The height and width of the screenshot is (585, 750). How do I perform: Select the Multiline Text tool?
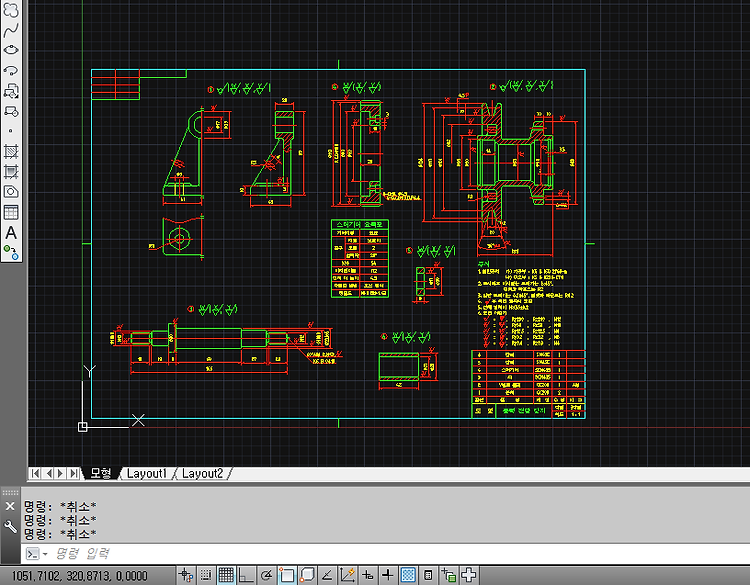(x=11, y=232)
